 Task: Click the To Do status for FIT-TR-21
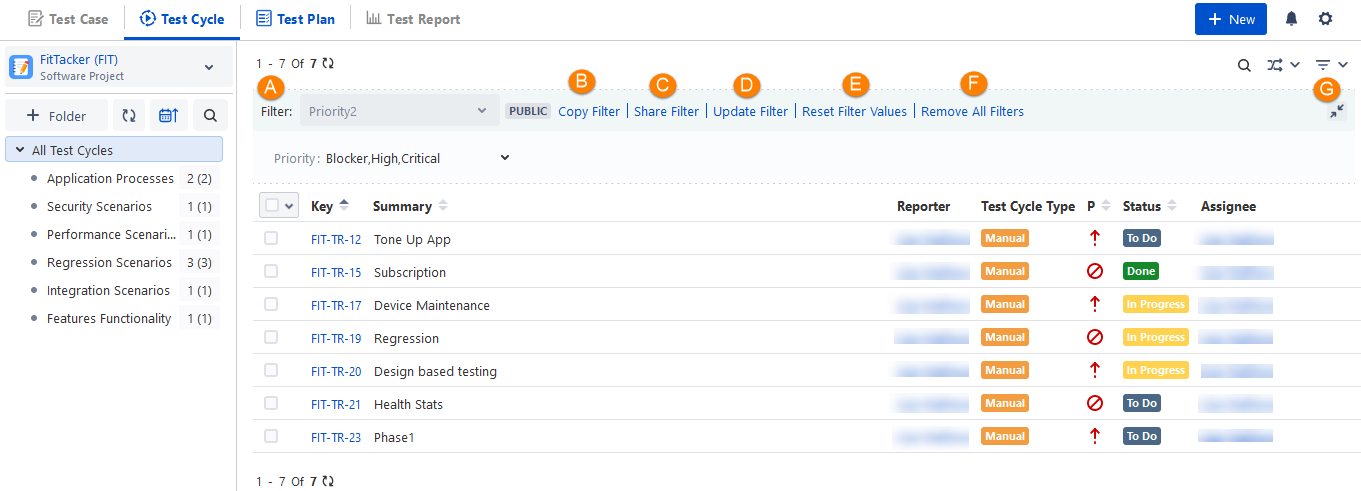[1142, 403]
